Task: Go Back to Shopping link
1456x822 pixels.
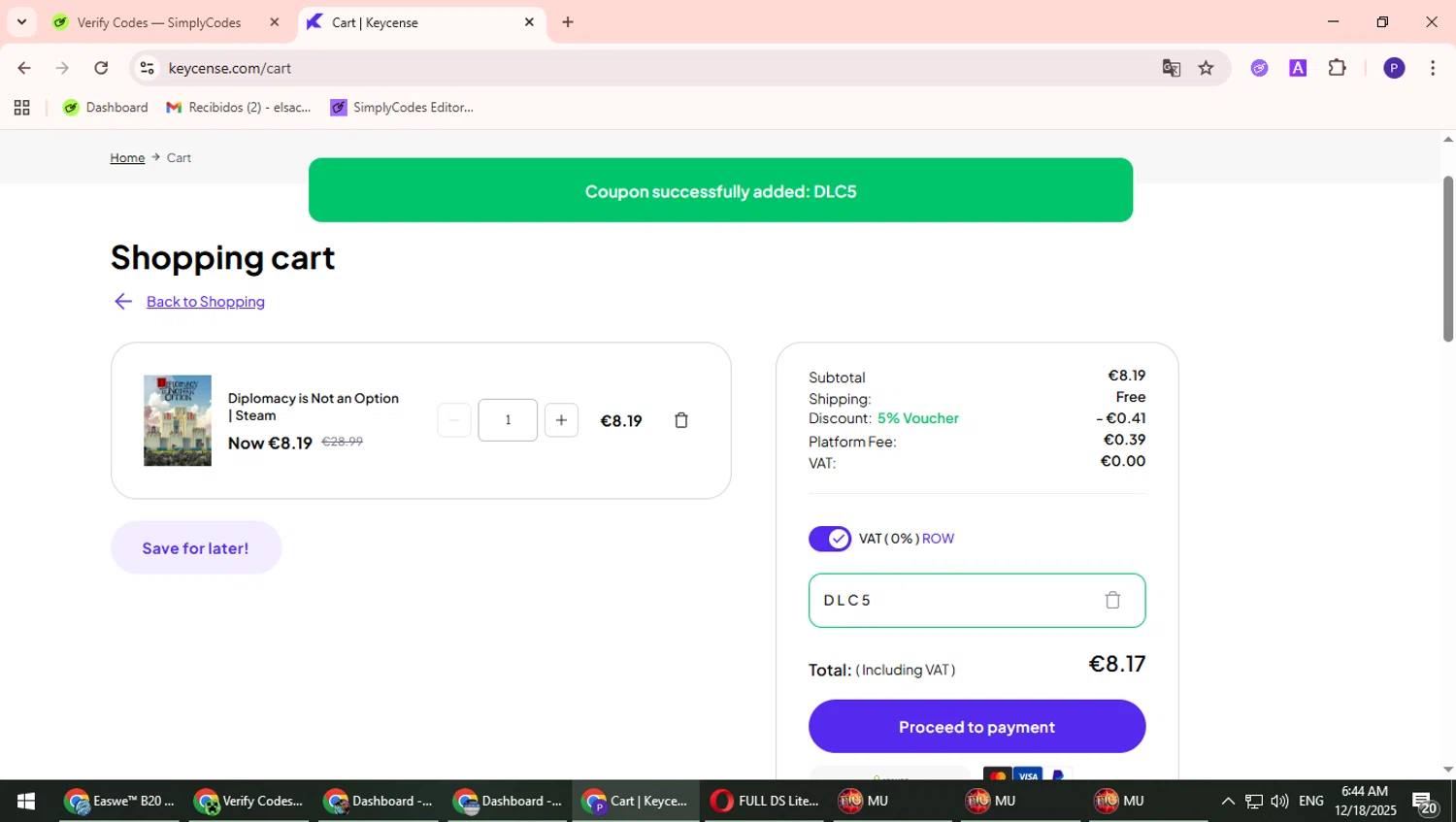Action: (206, 302)
